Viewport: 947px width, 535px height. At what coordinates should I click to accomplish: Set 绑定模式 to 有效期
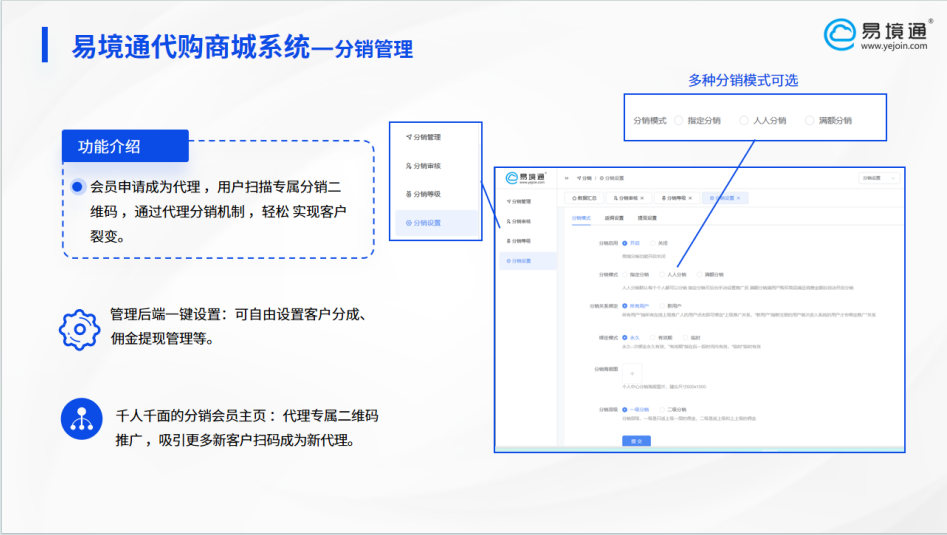point(653,338)
